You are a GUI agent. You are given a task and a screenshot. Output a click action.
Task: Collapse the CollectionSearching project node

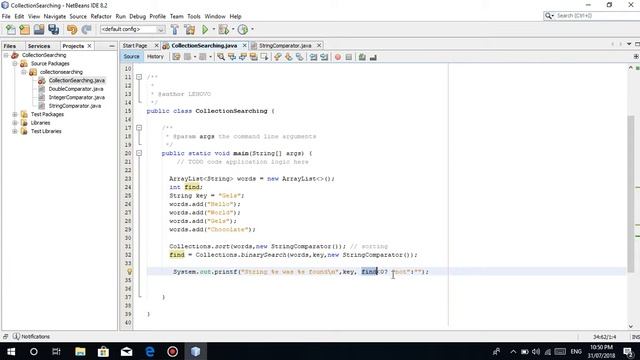pos(6,55)
